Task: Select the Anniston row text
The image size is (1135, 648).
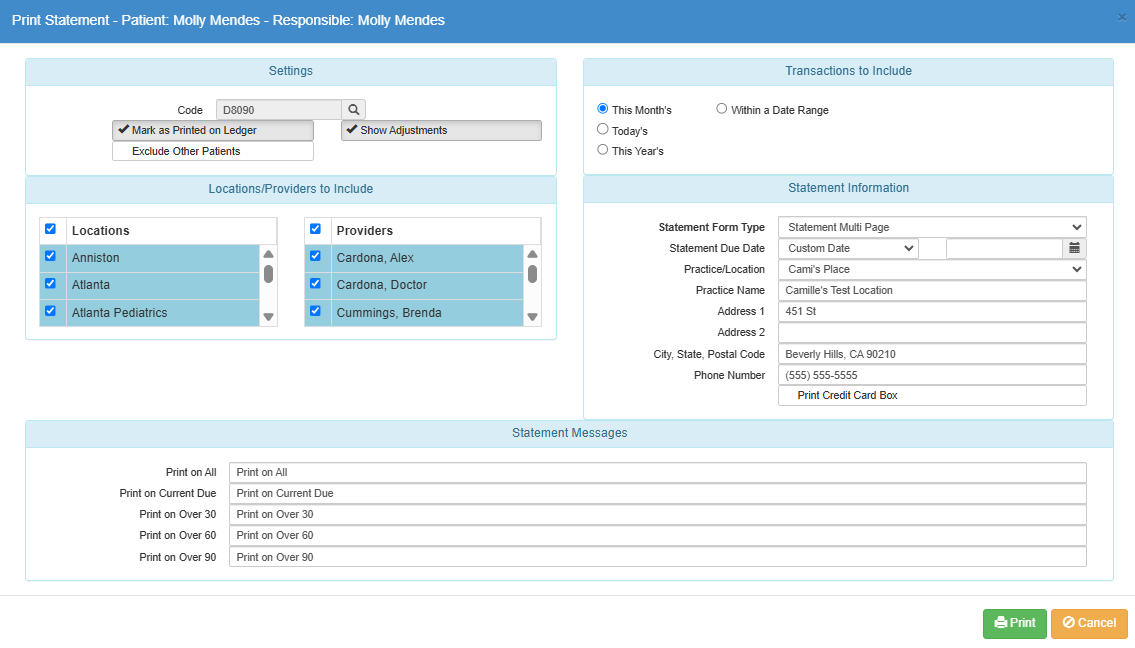Action: 96,258
